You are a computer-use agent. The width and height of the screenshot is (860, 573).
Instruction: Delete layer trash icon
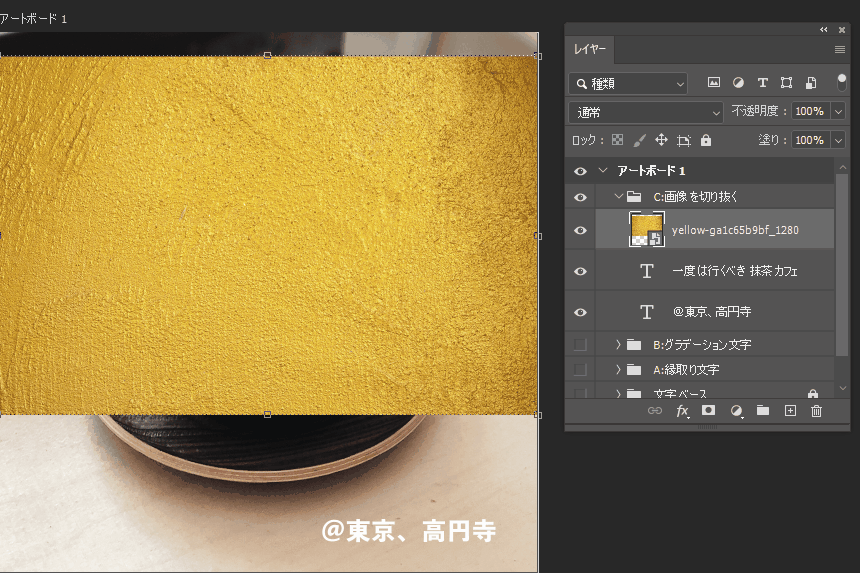tap(817, 411)
